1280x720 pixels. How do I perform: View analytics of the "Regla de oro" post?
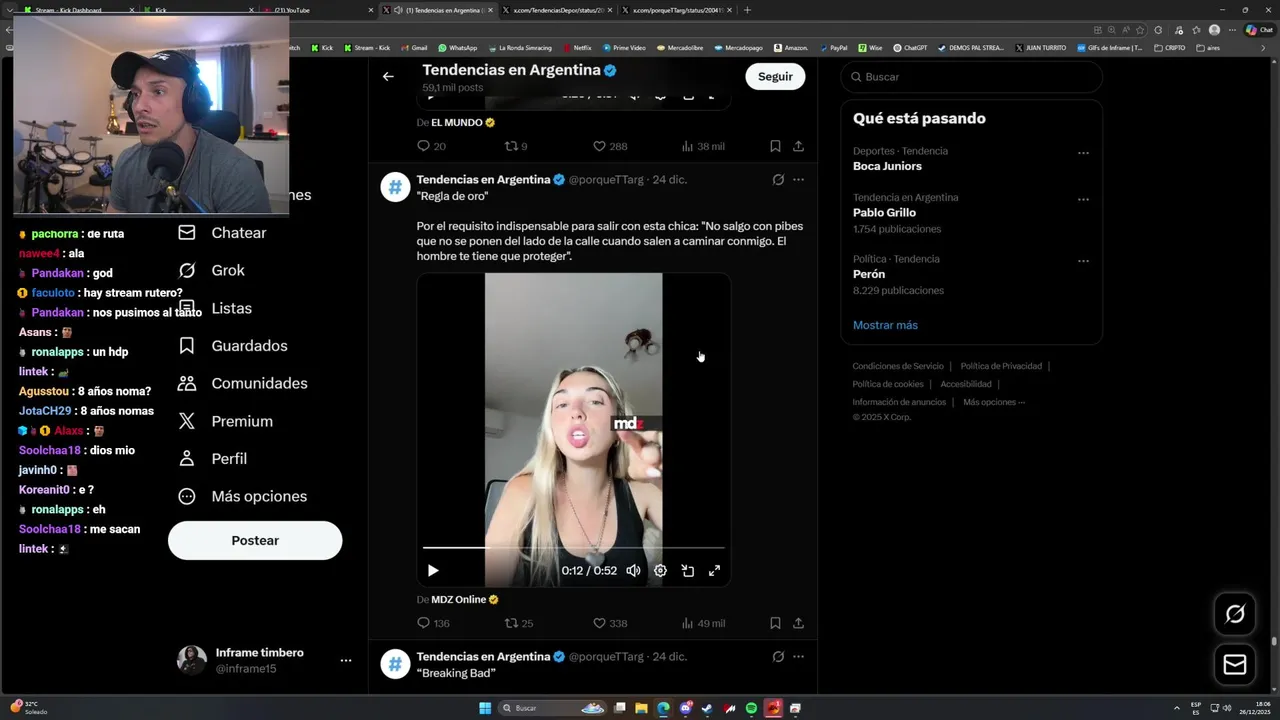[703, 623]
